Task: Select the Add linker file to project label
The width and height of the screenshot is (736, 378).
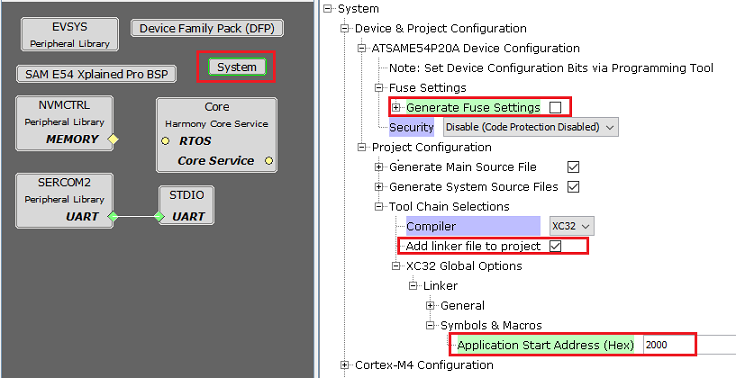Action: pos(473,246)
